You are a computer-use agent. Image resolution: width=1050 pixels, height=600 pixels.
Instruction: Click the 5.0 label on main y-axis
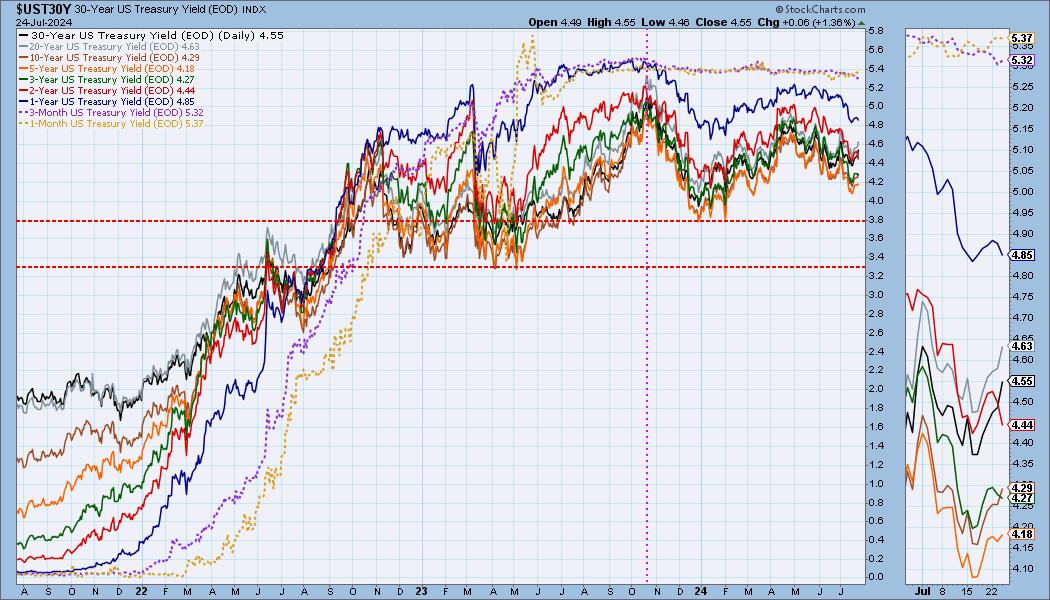click(x=875, y=106)
